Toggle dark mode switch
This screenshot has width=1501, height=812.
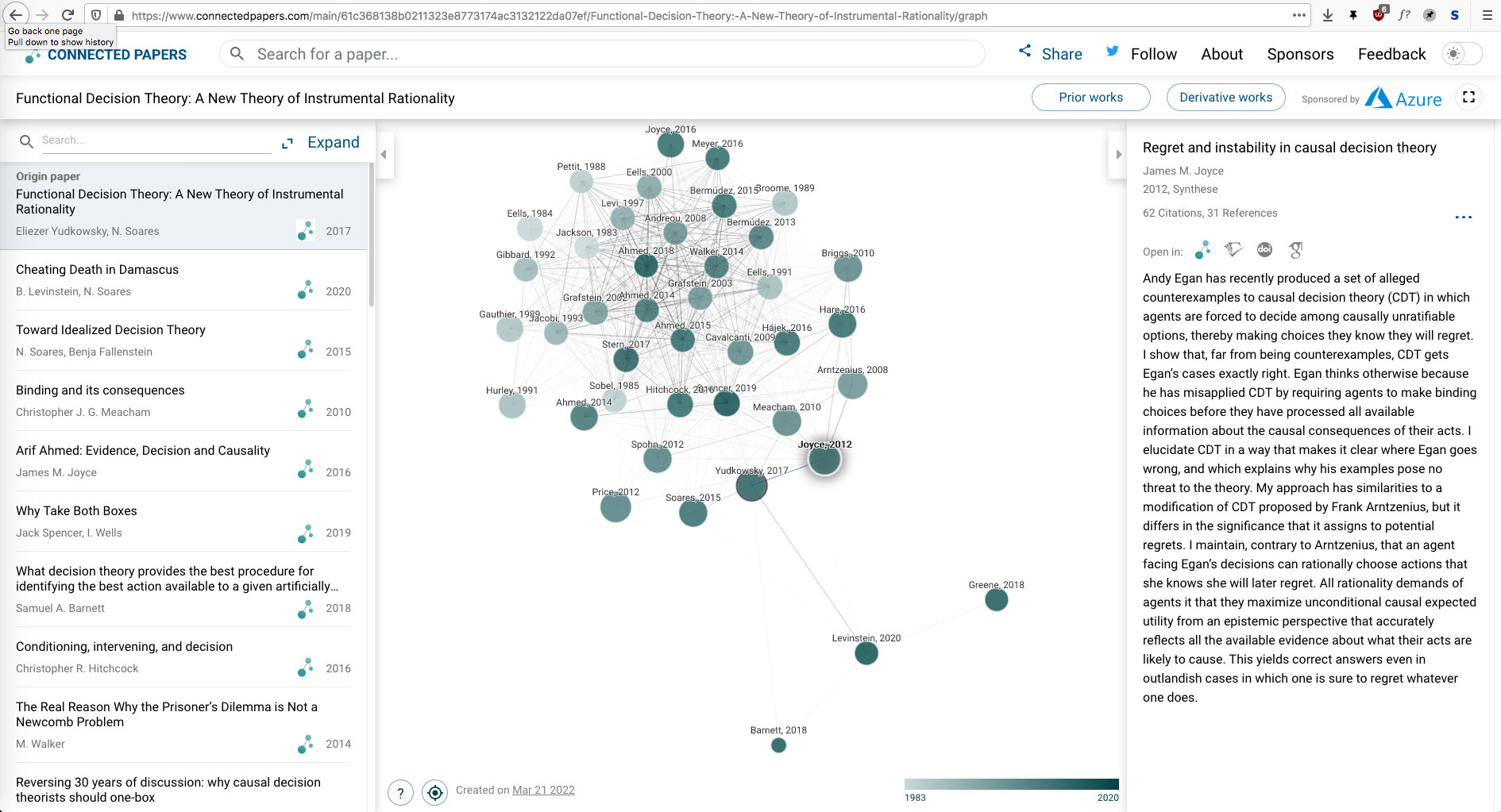1462,54
